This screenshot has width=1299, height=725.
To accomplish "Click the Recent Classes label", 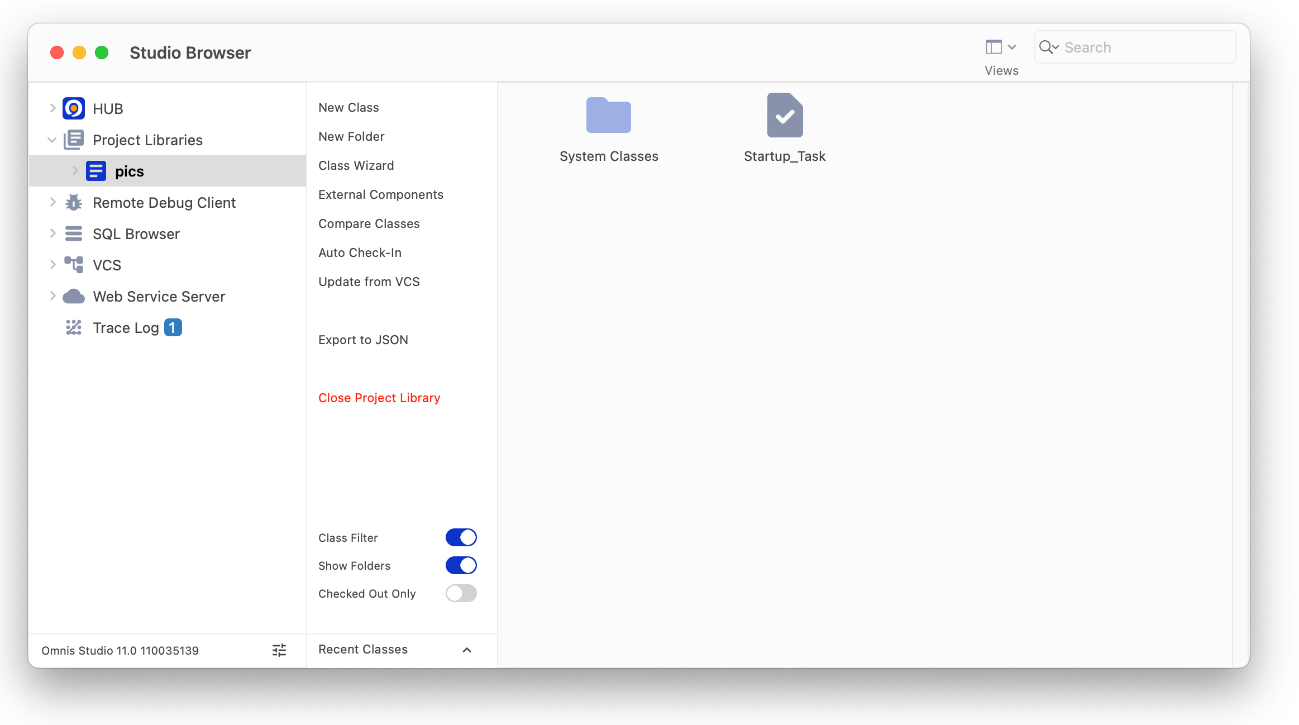I will pos(363,649).
